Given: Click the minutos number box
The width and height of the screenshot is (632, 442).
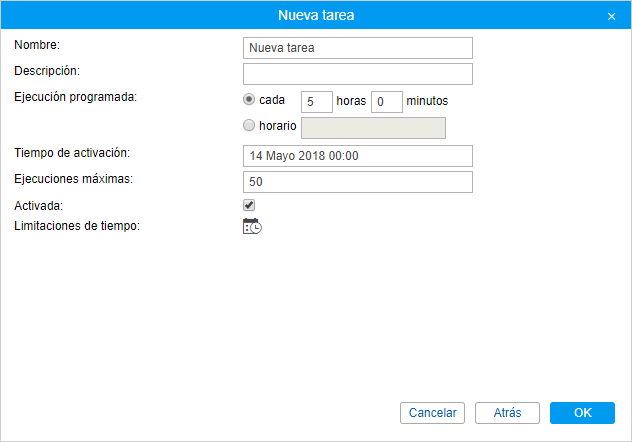Looking at the screenshot, I should pos(386,102).
